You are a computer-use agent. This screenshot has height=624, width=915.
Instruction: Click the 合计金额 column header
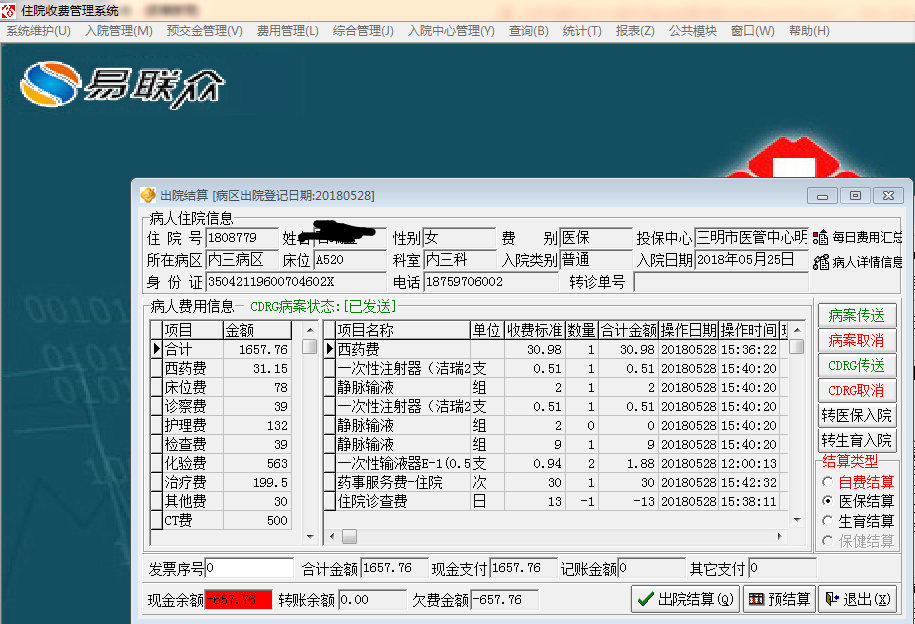click(628, 330)
